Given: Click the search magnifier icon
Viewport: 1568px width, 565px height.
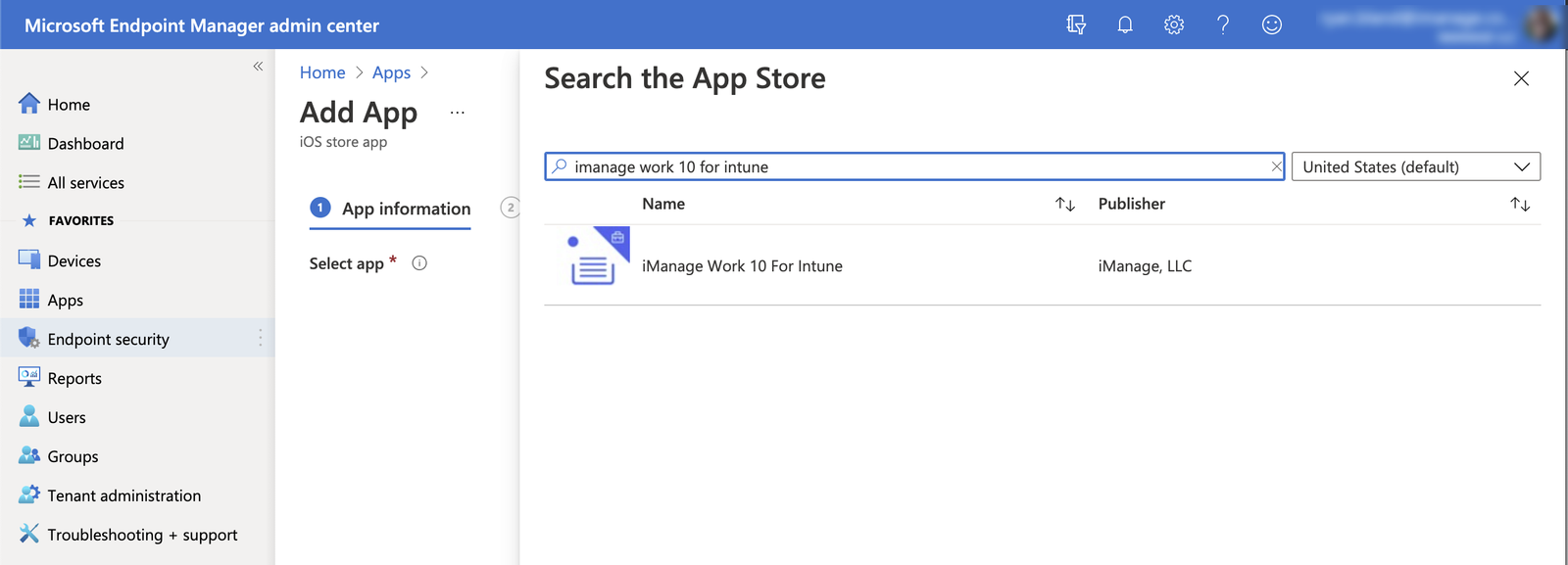Looking at the screenshot, I should pyautogui.click(x=559, y=166).
